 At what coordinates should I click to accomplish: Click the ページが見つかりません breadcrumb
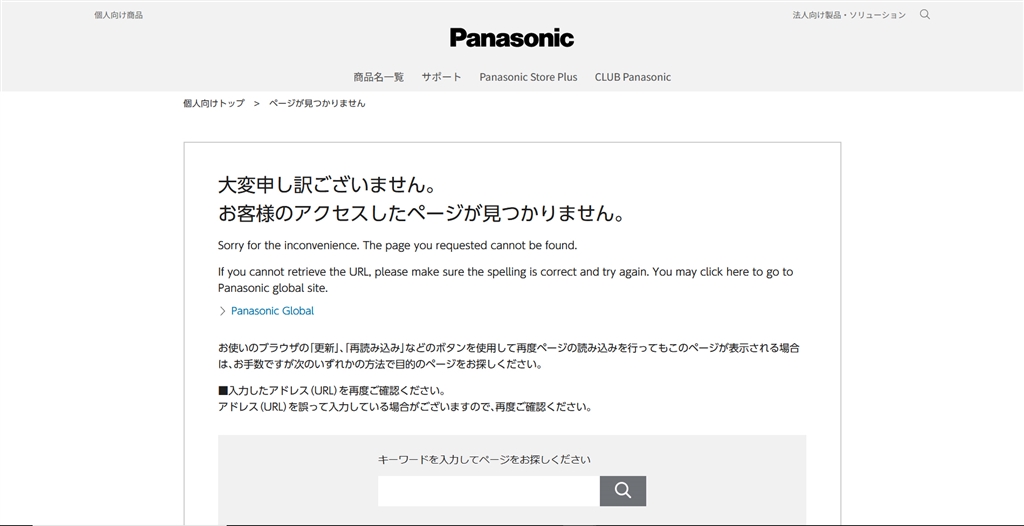tap(317, 104)
